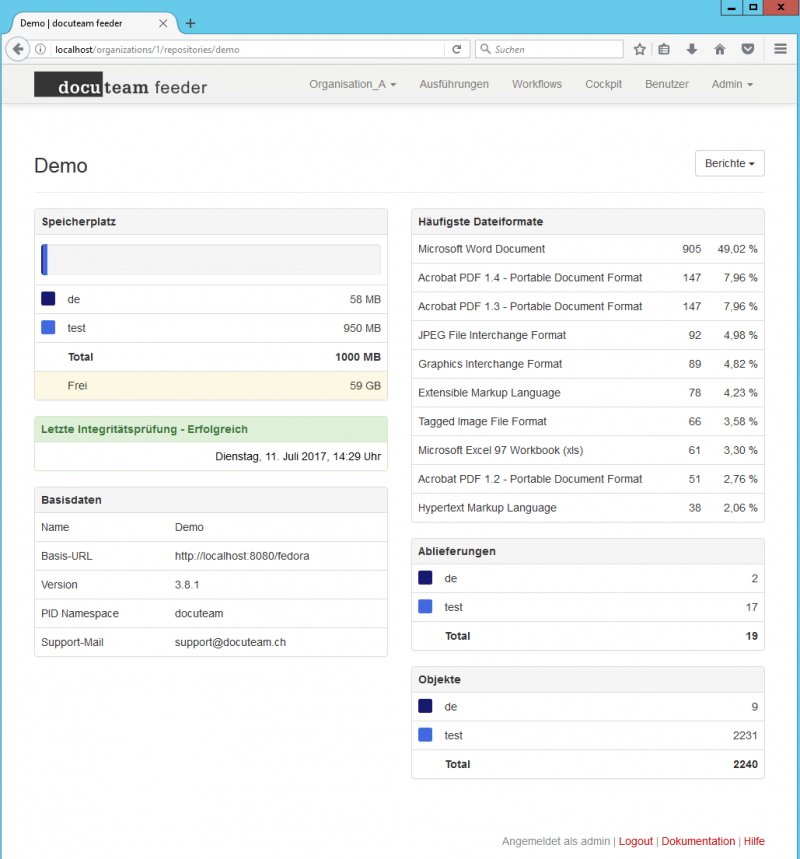
Task: Click the 'test' color swatch in Ablieferungen
Action: (x=425, y=606)
